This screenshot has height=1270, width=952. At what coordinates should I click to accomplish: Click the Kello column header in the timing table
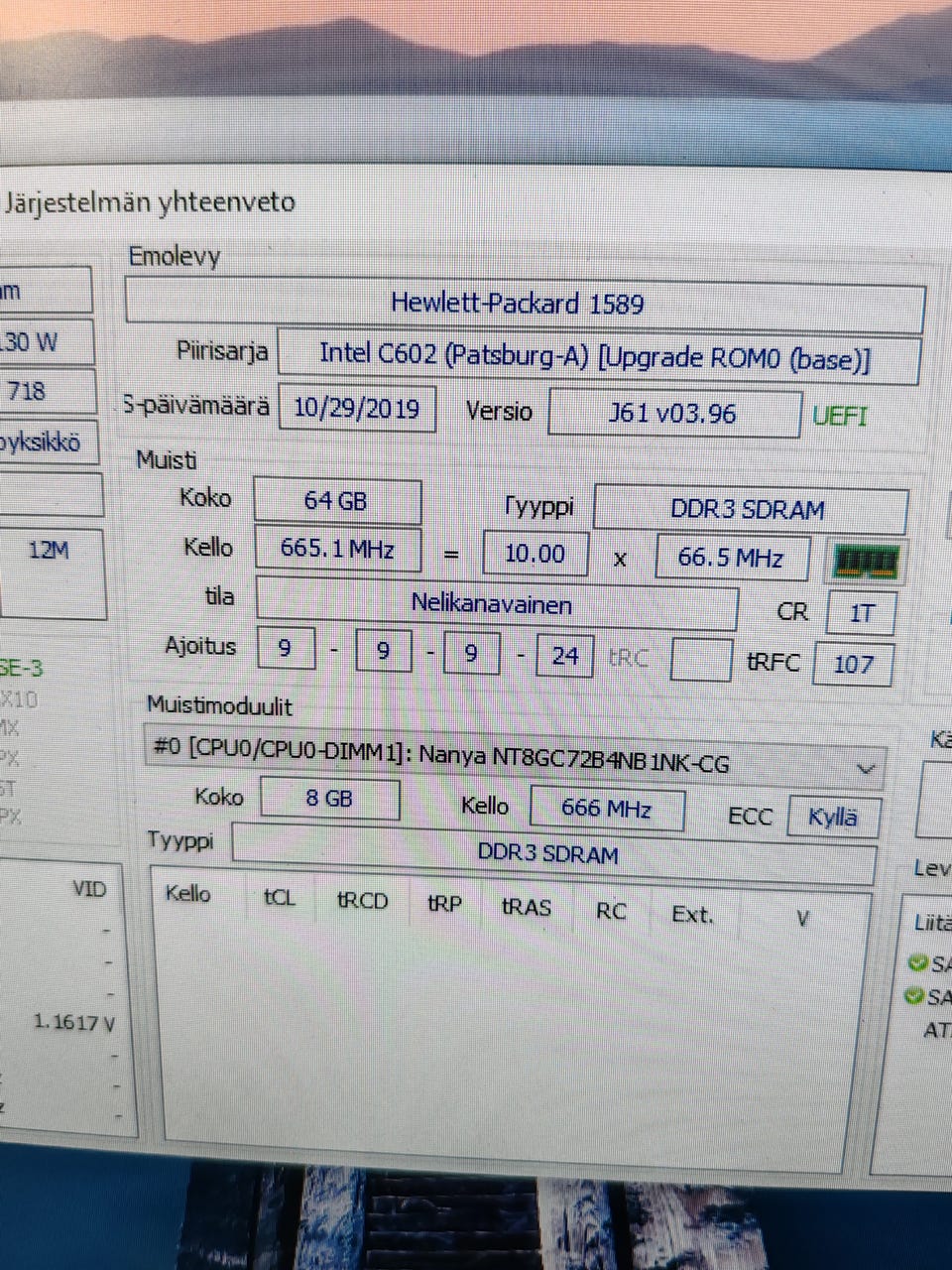point(187,894)
